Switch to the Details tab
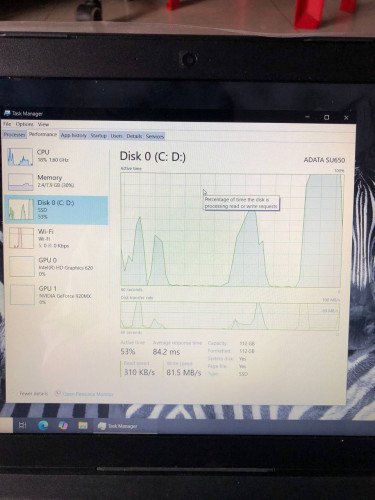 [x=134, y=136]
